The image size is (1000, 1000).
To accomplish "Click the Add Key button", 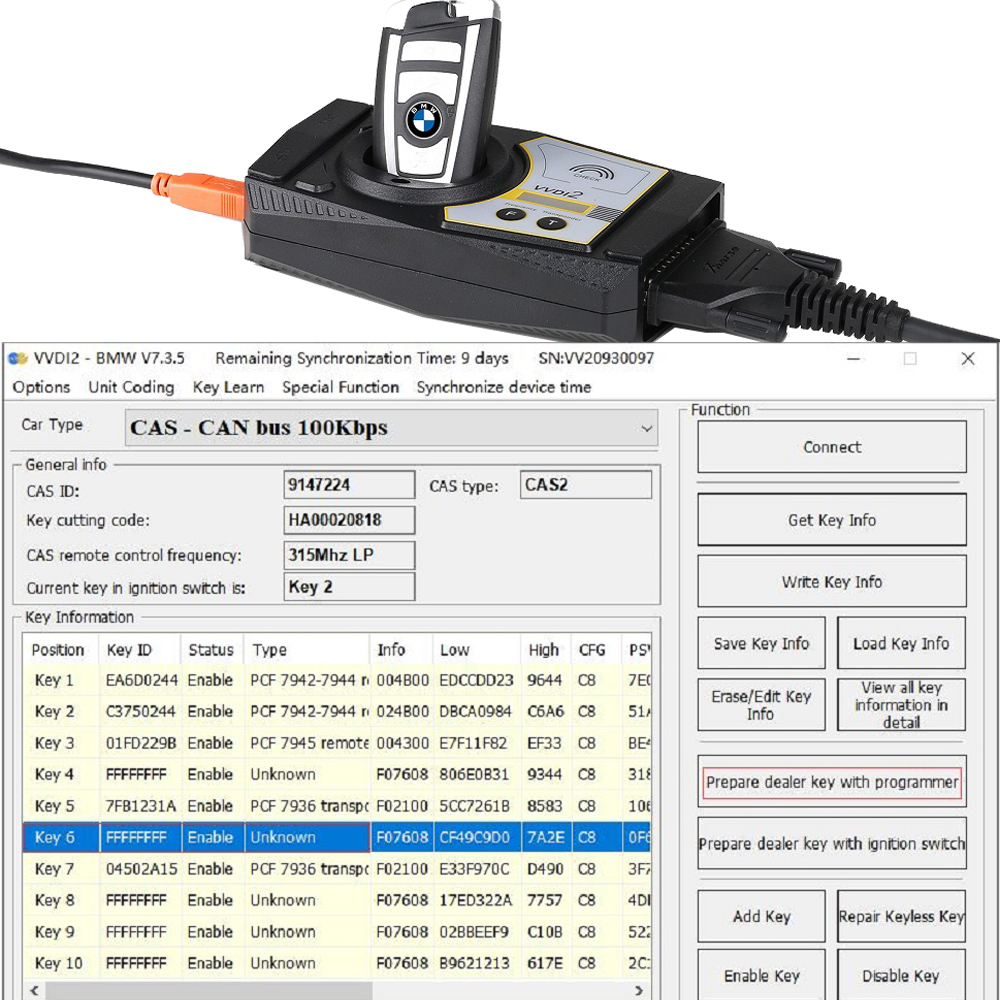I will [x=761, y=916].
